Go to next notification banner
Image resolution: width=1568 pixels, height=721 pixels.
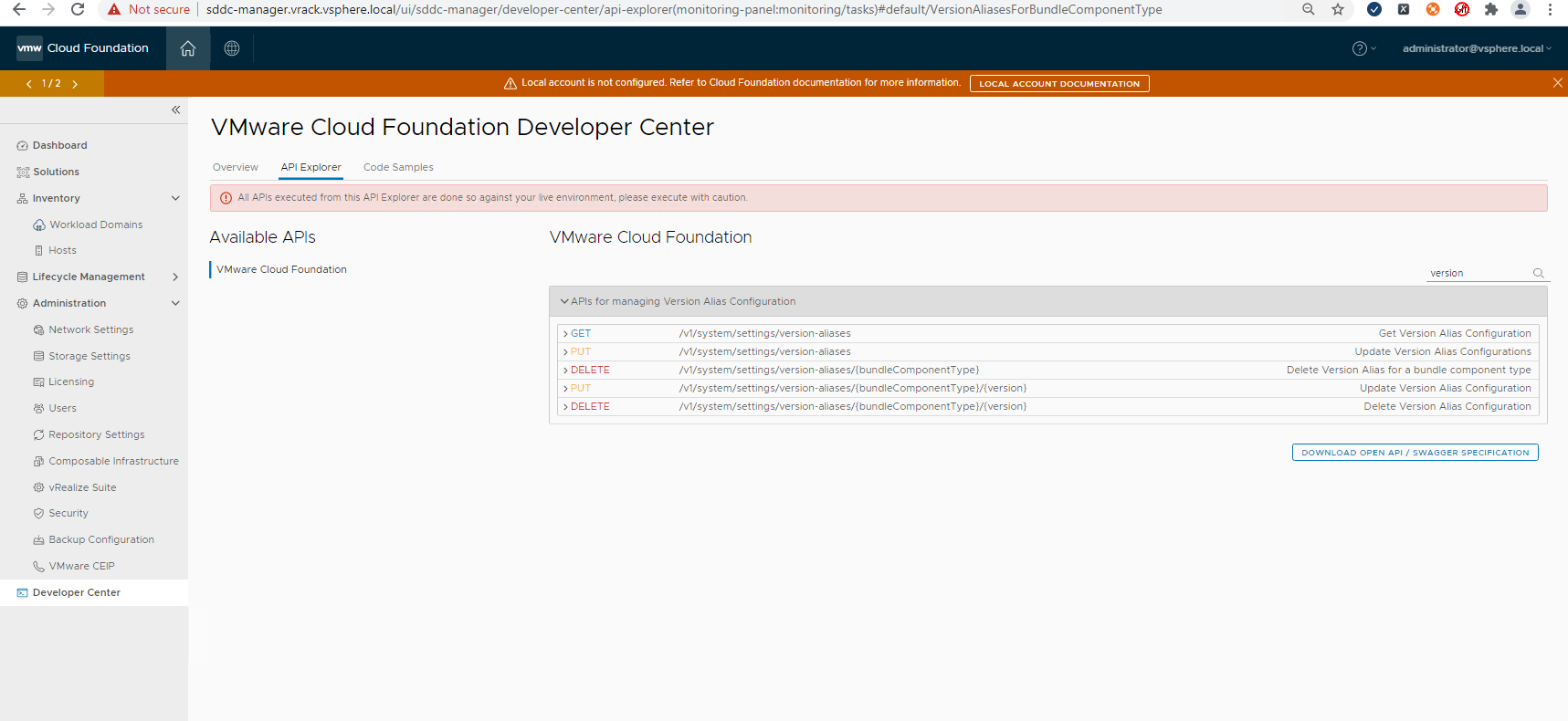[x=75, y=84]
